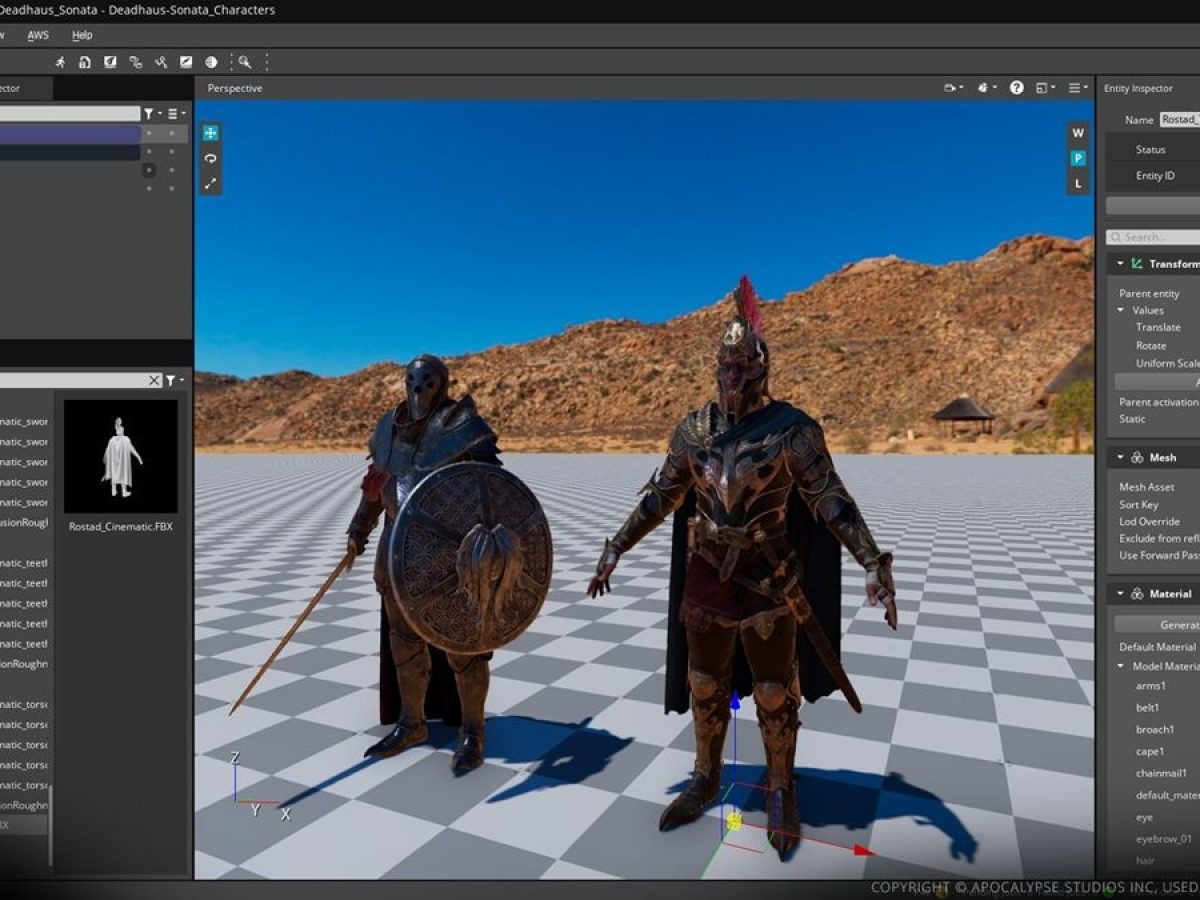The image size is (1200, 900).
Task: Open the asset browser filter dropdown
Action: (175, 380)
